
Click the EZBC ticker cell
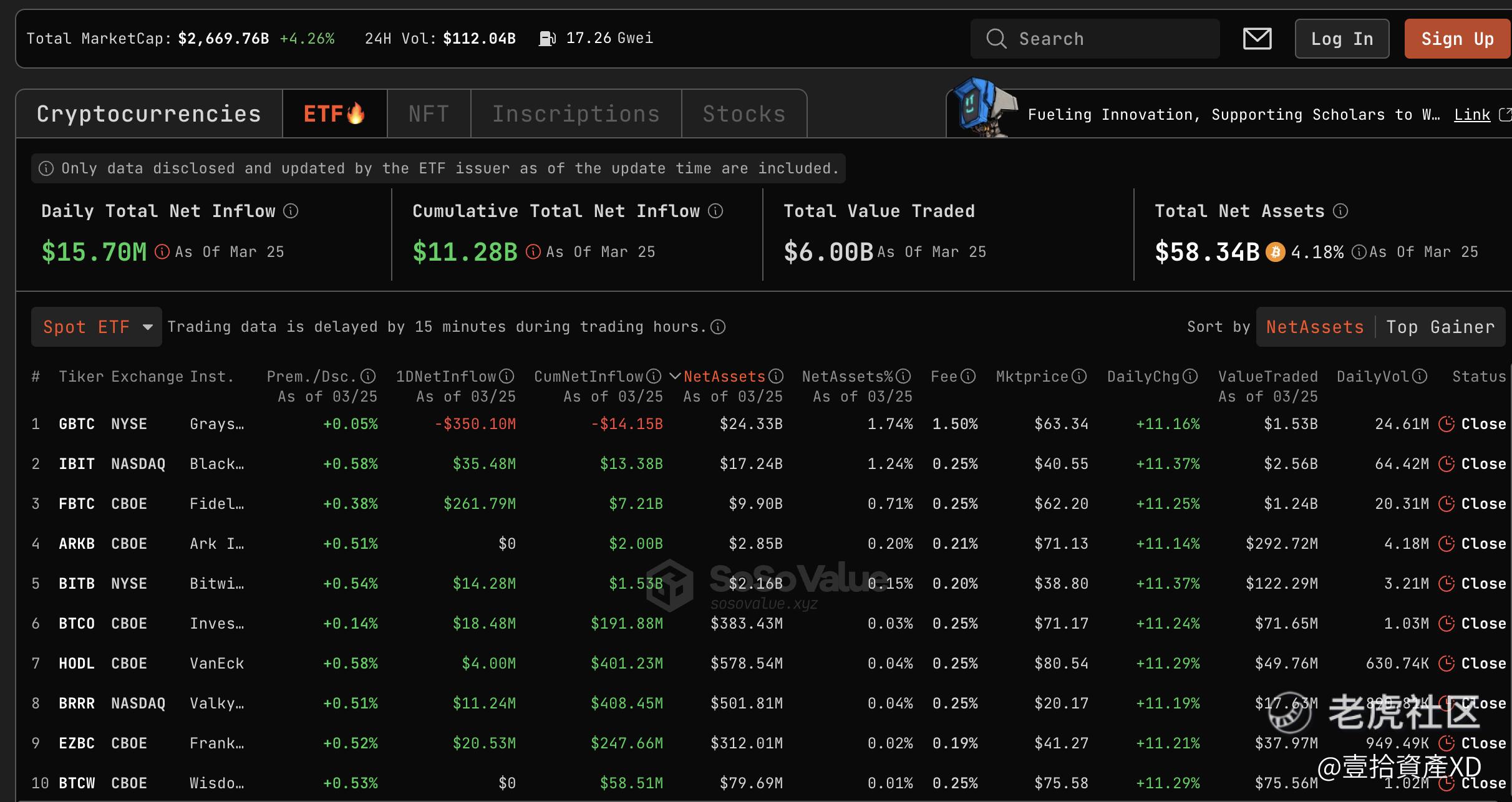coord(77,743)
